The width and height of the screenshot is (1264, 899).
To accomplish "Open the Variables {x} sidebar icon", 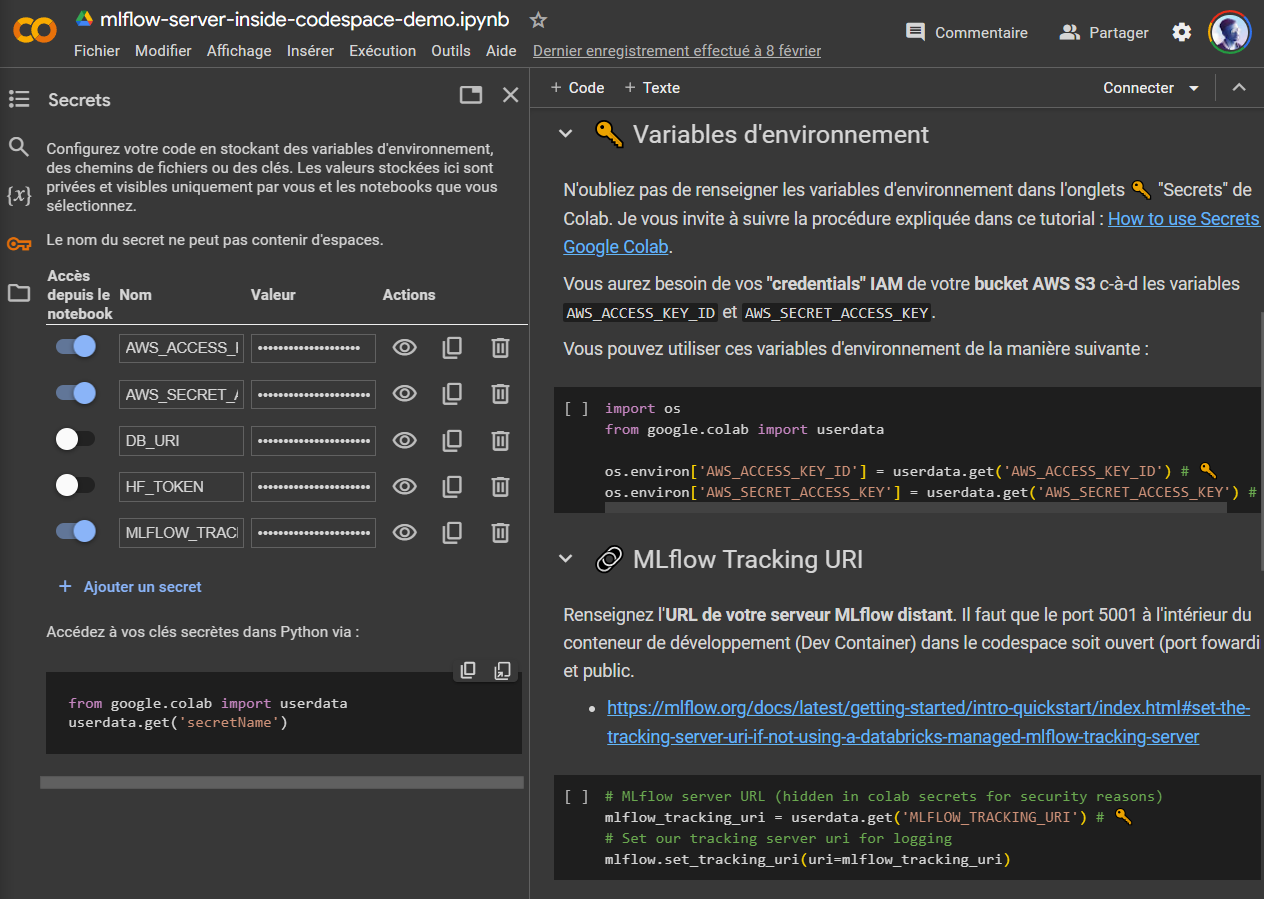I will coord(19,195).
